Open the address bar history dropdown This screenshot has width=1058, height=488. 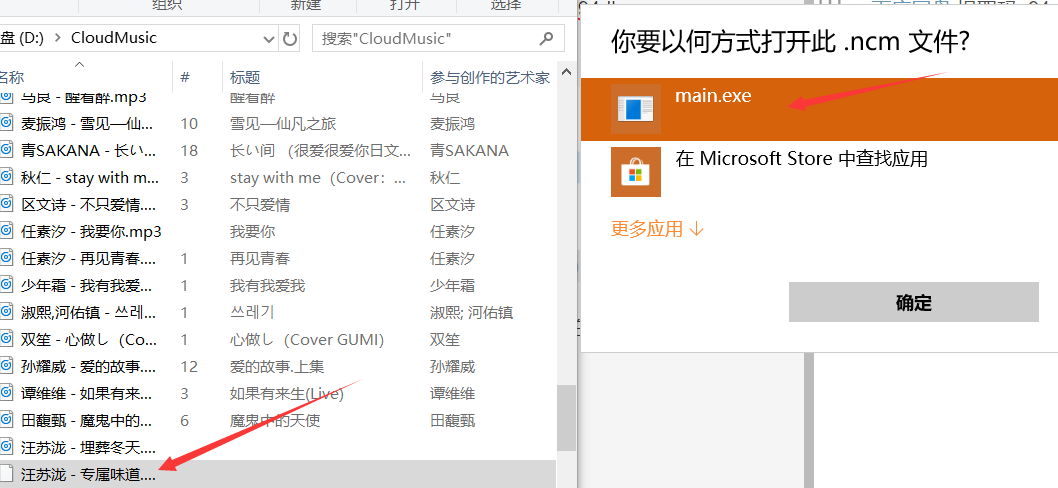pos(269,38)
